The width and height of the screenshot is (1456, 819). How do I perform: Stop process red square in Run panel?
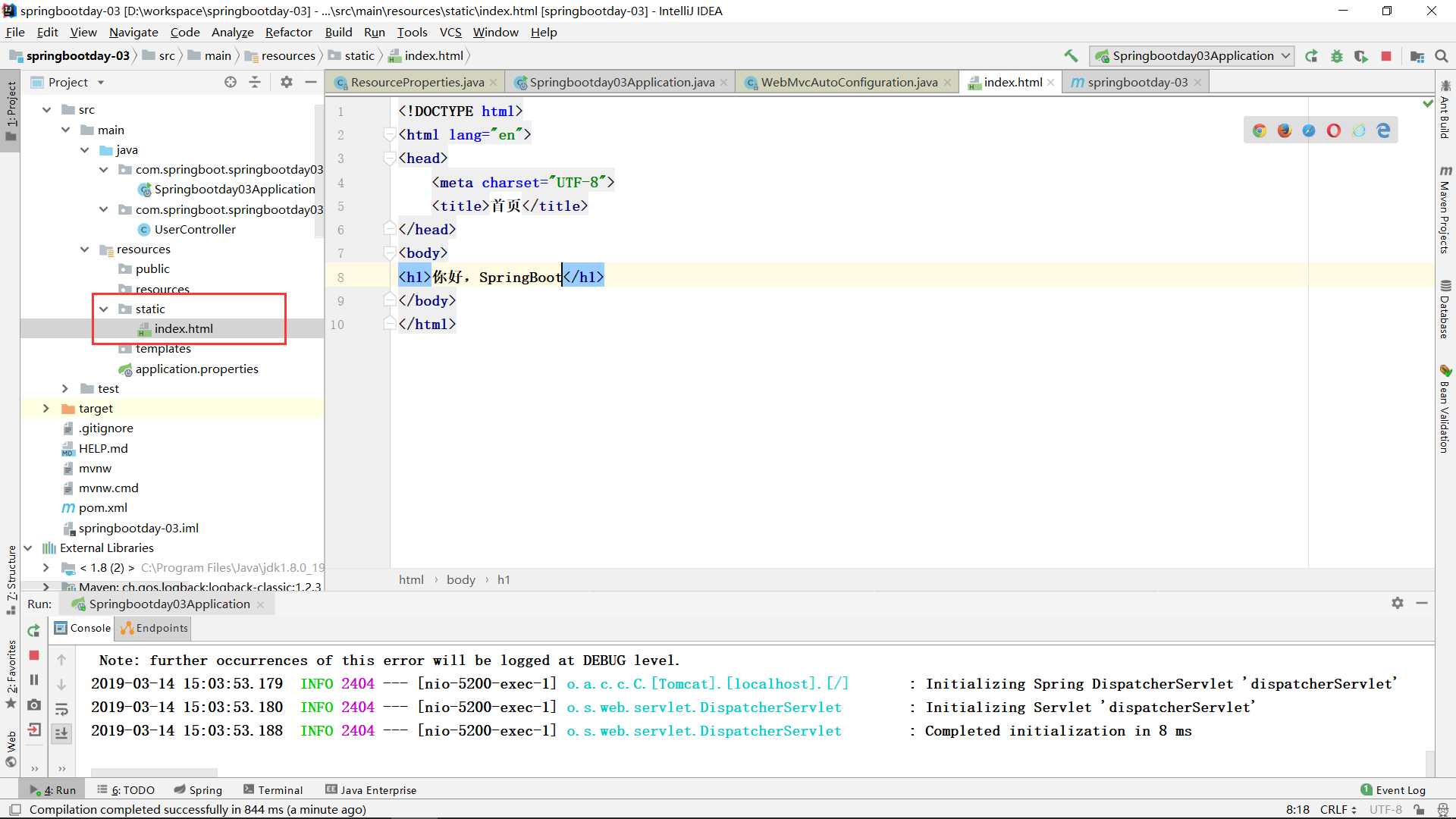tap(33, 654)
